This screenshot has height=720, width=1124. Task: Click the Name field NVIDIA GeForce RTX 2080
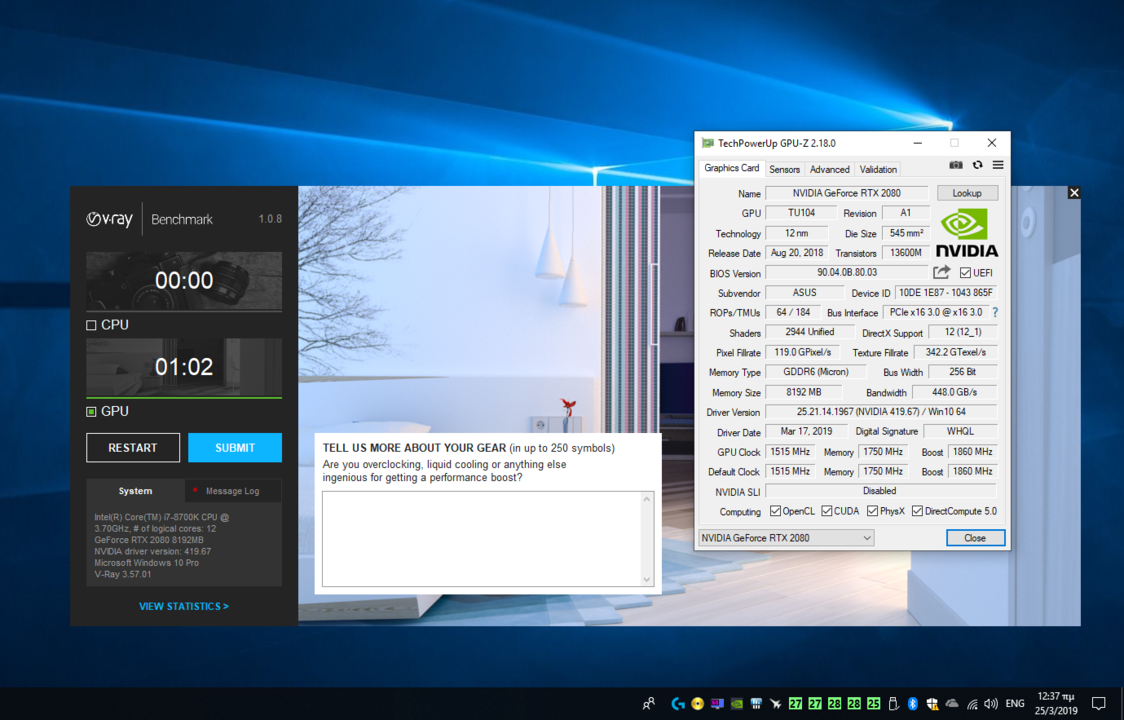847,193
